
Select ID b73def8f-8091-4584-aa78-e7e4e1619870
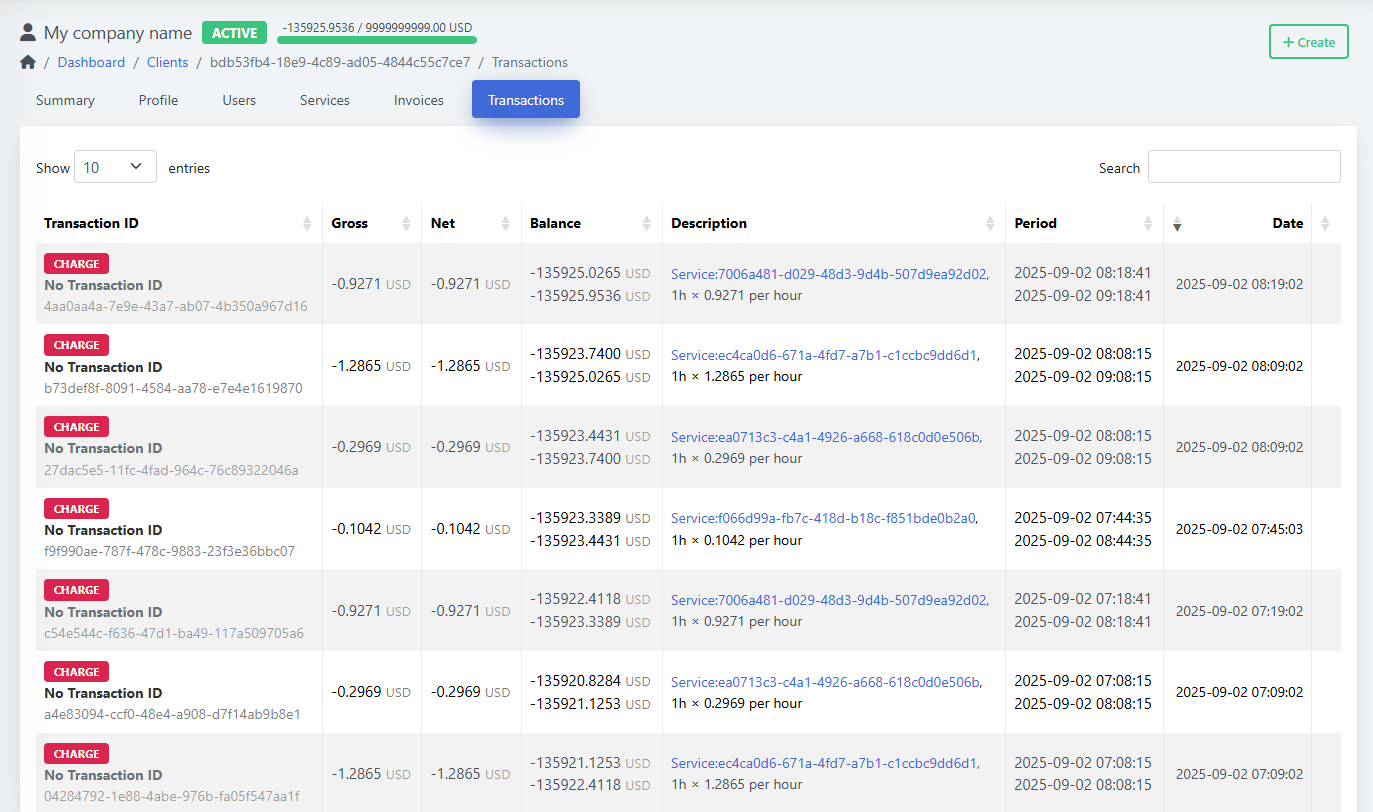click(173, 388)
